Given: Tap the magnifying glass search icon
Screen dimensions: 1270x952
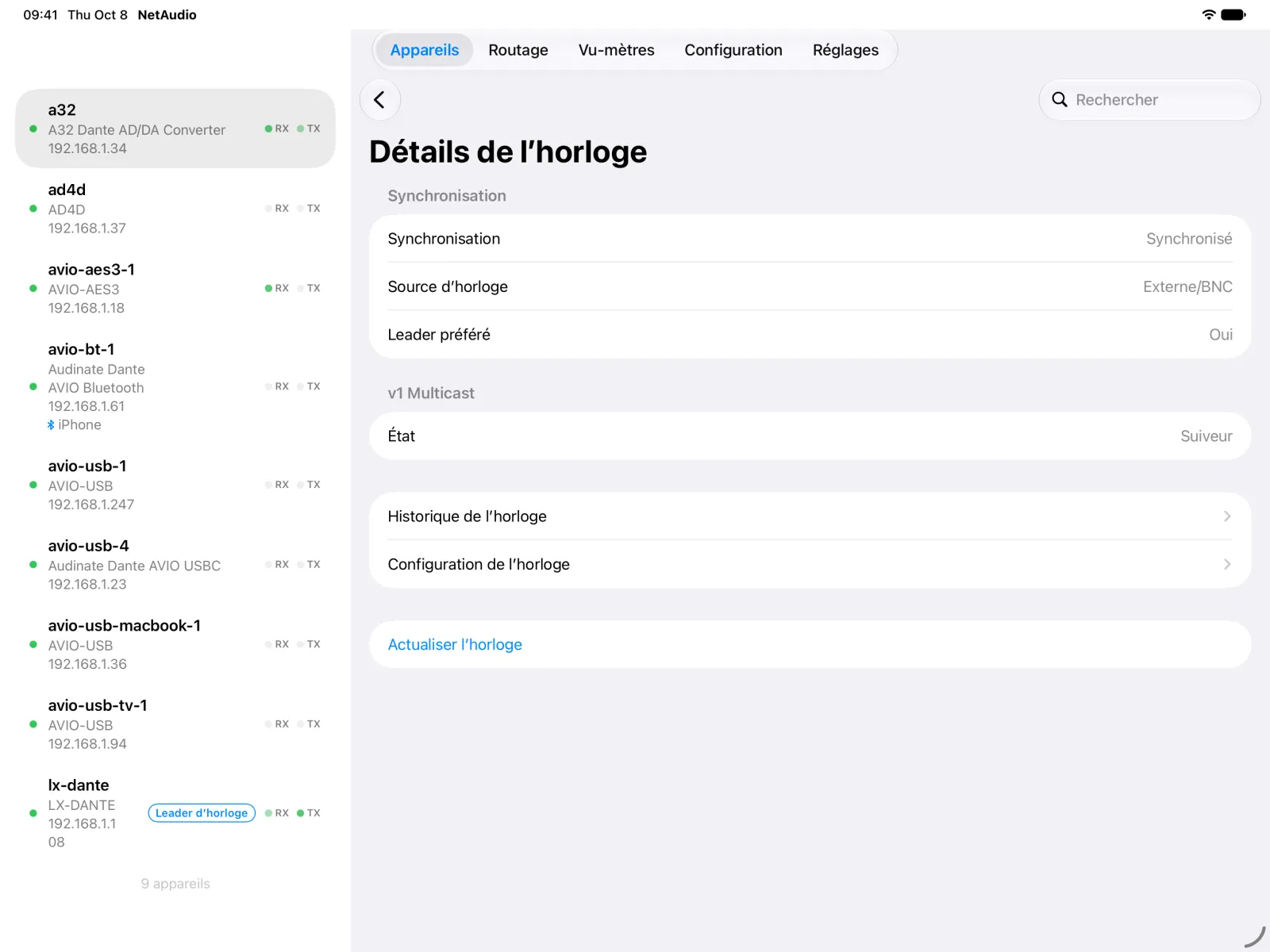Looking at the screenshot, I should [1060, 100].
